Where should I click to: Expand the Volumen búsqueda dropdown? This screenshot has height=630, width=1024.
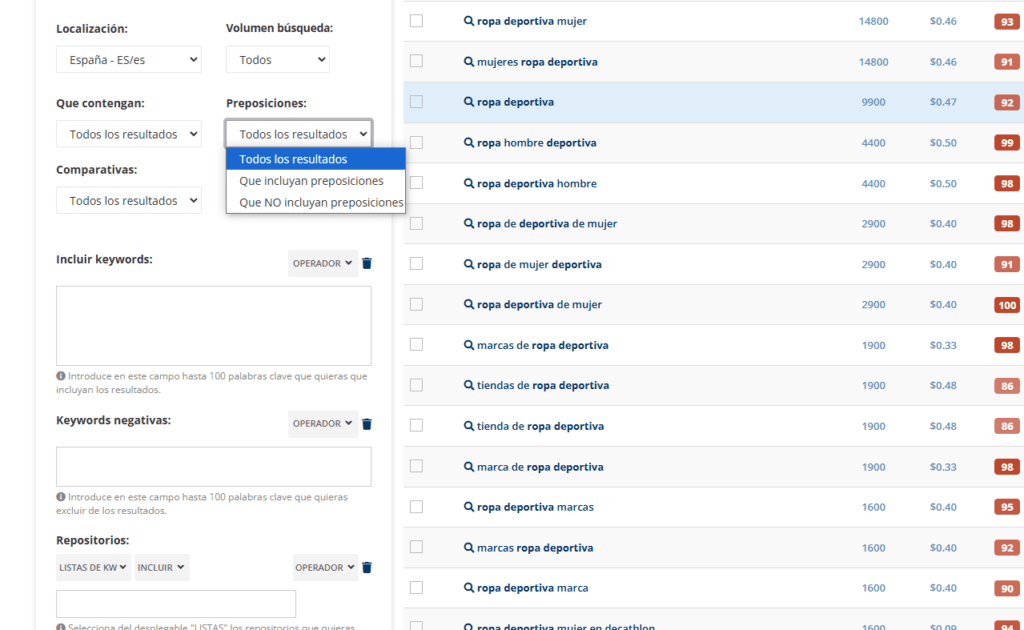(277, 60)
